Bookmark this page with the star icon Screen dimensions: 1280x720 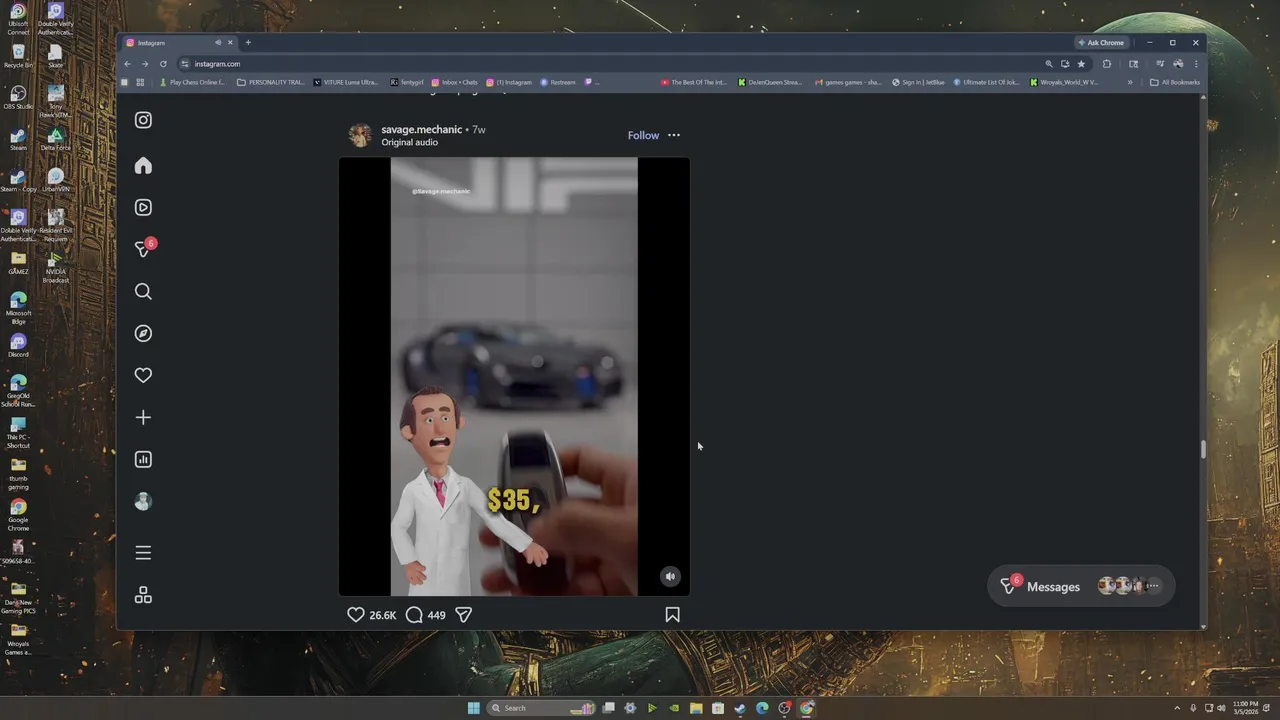tap(1081, 64)
